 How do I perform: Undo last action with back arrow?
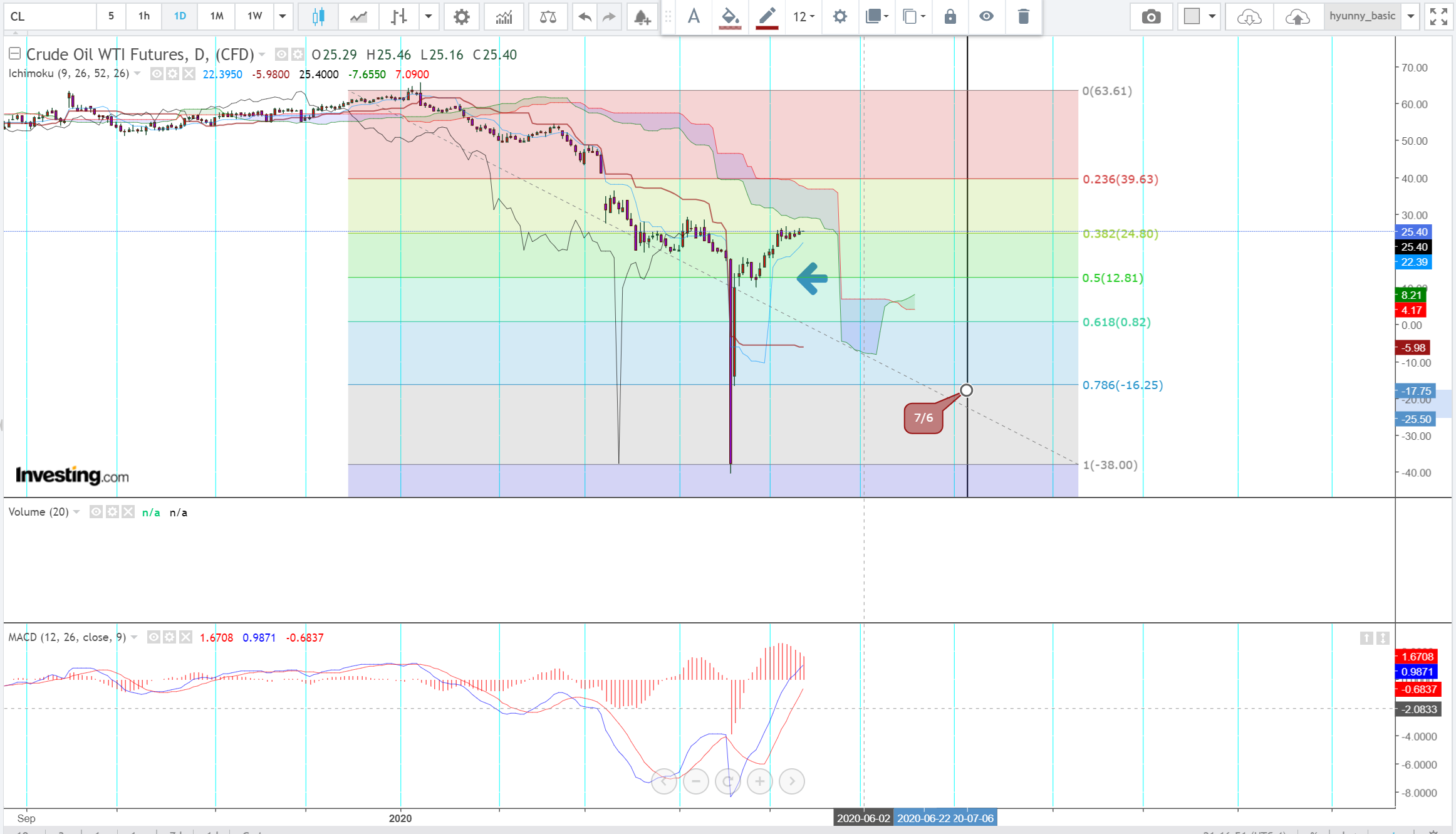tap(584, 17)
